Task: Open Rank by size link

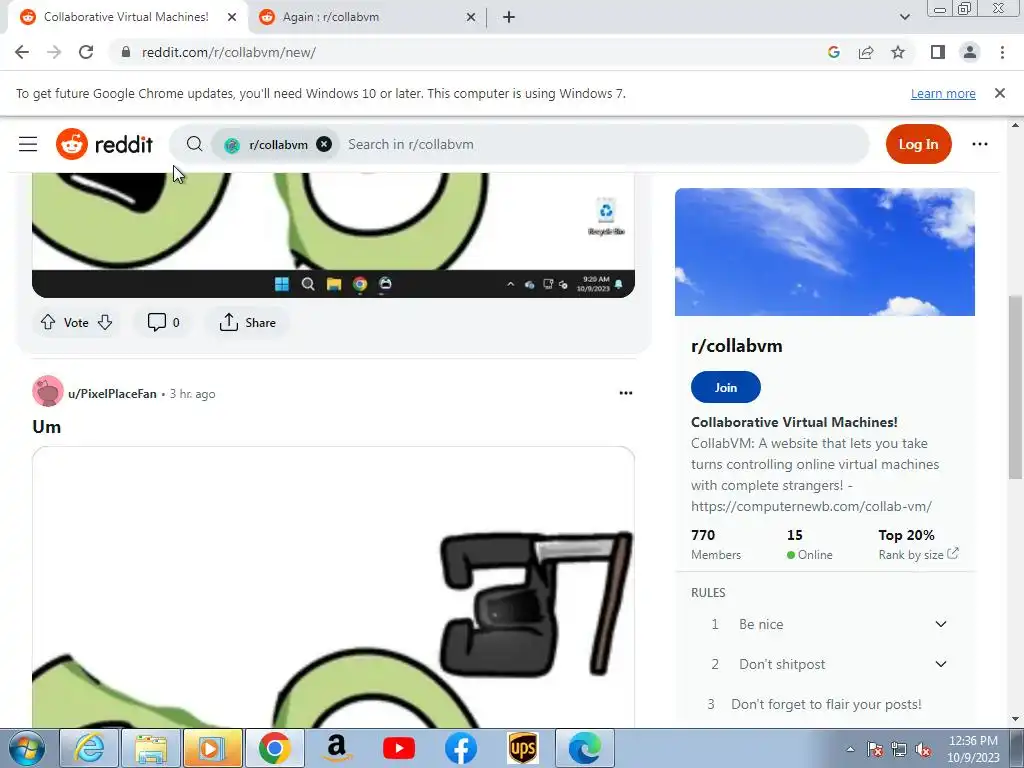Action: tap(918, 554)
